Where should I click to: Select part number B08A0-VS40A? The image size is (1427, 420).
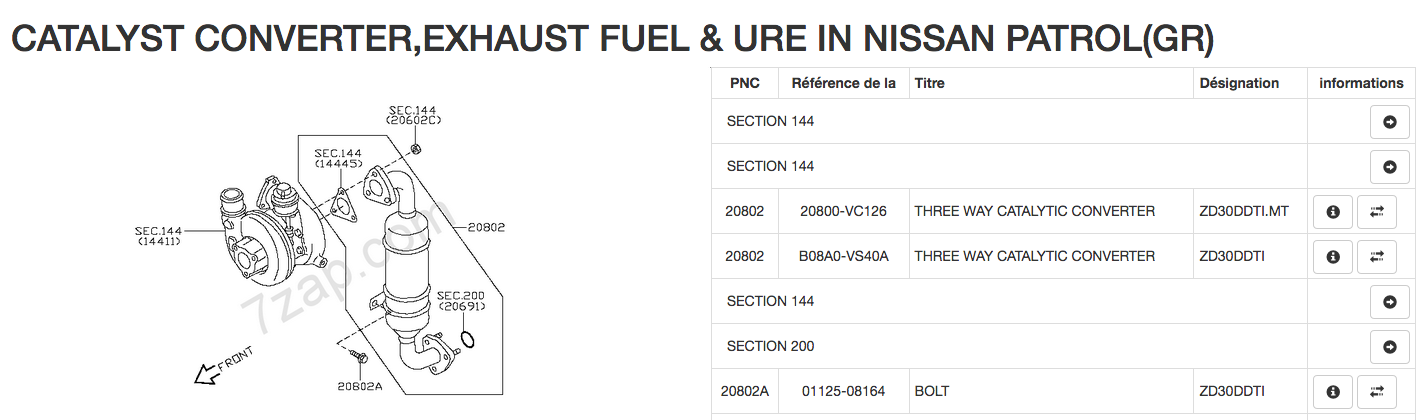click(x=843, y=256)
